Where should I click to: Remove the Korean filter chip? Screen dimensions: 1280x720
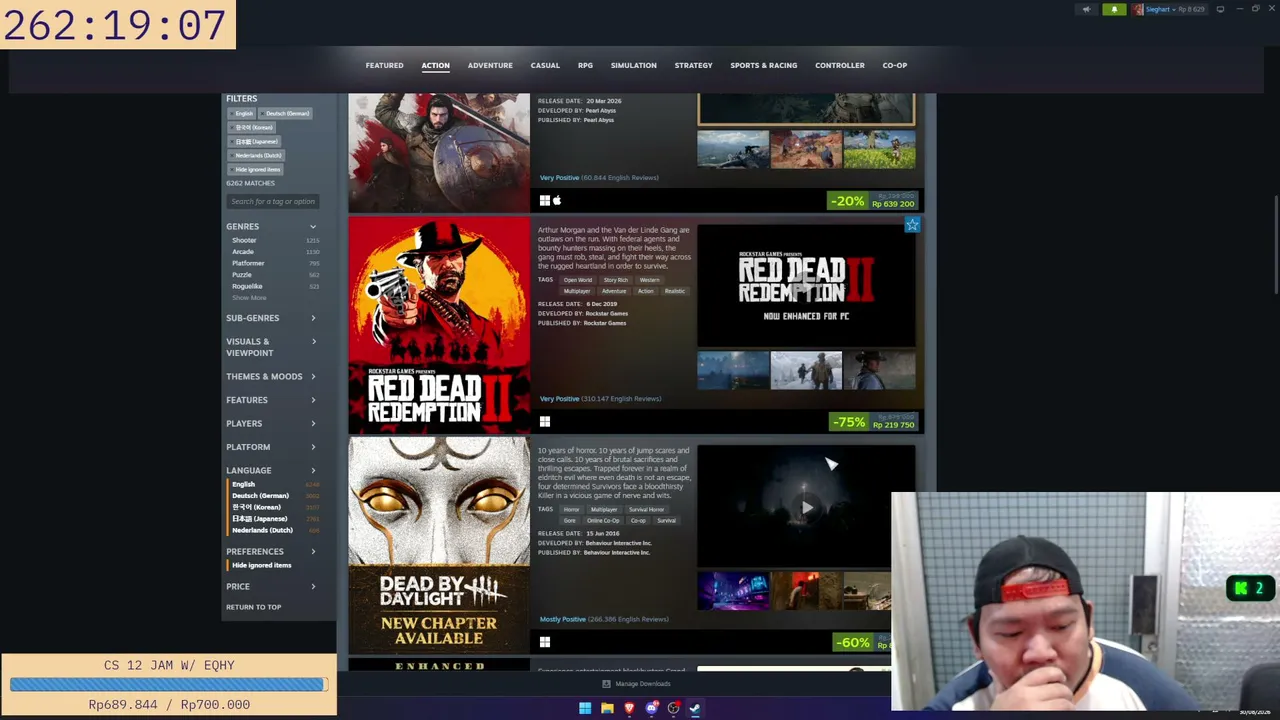click(252, 128)
